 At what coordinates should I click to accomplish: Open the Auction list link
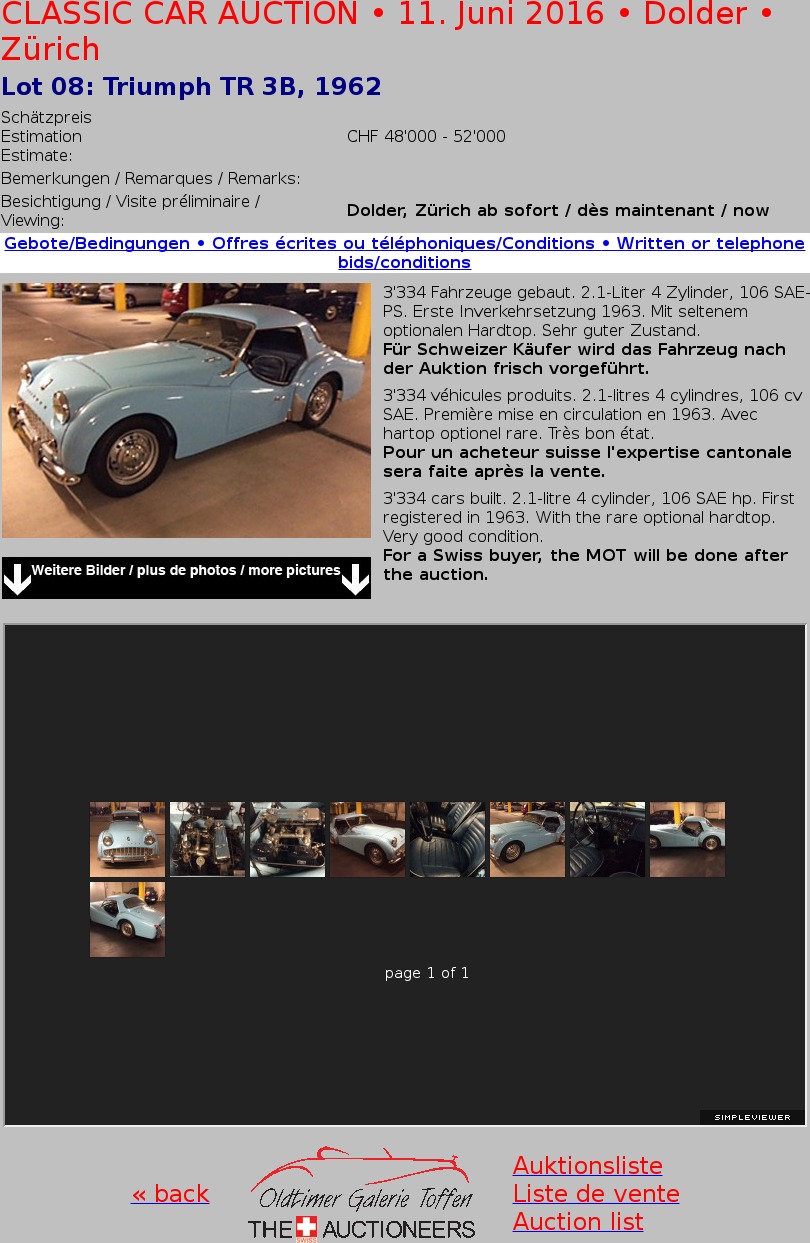[x=578, y=1221]
